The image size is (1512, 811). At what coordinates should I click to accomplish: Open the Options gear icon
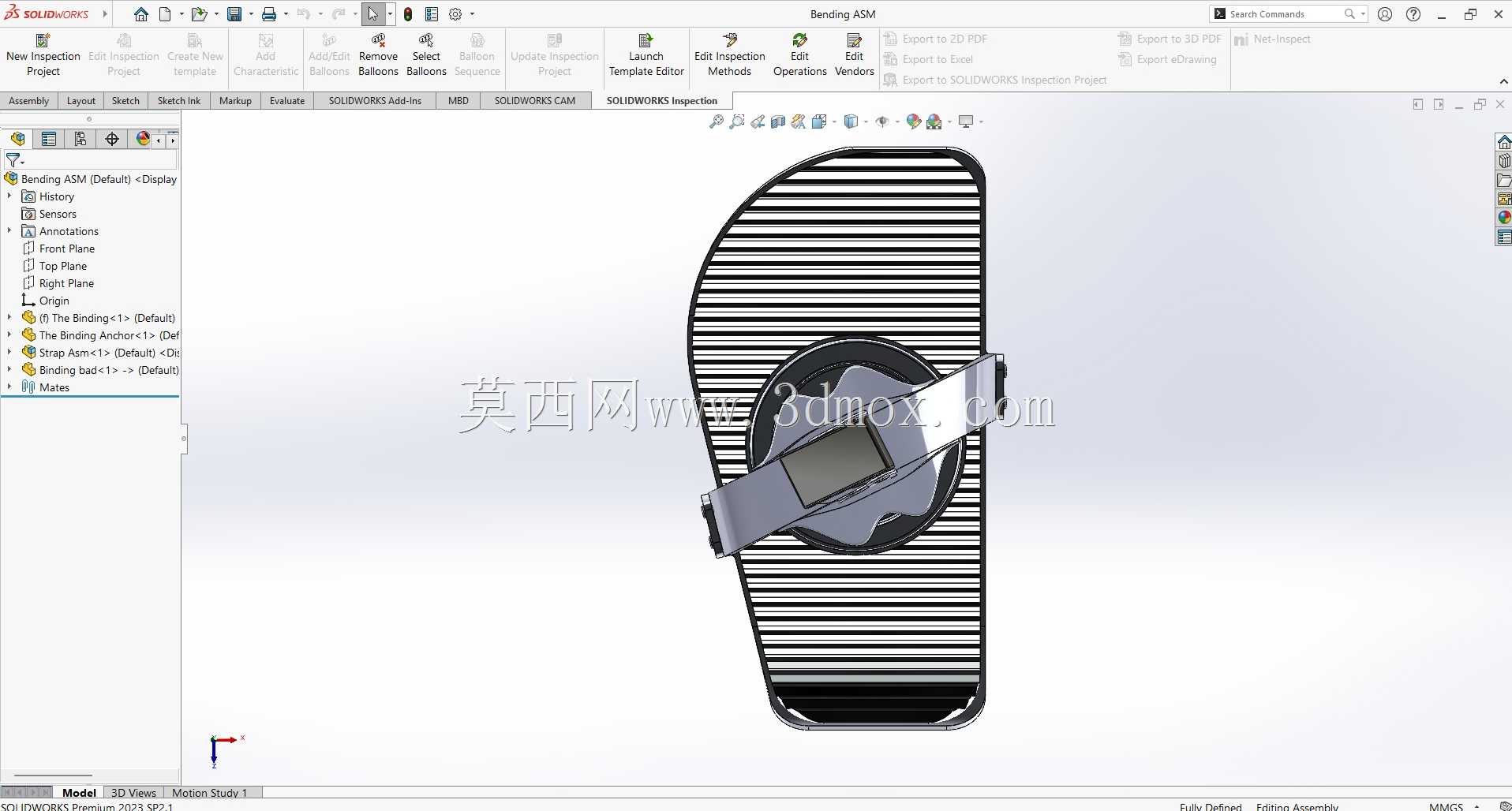pyautogui.click(x=455, y=14)
